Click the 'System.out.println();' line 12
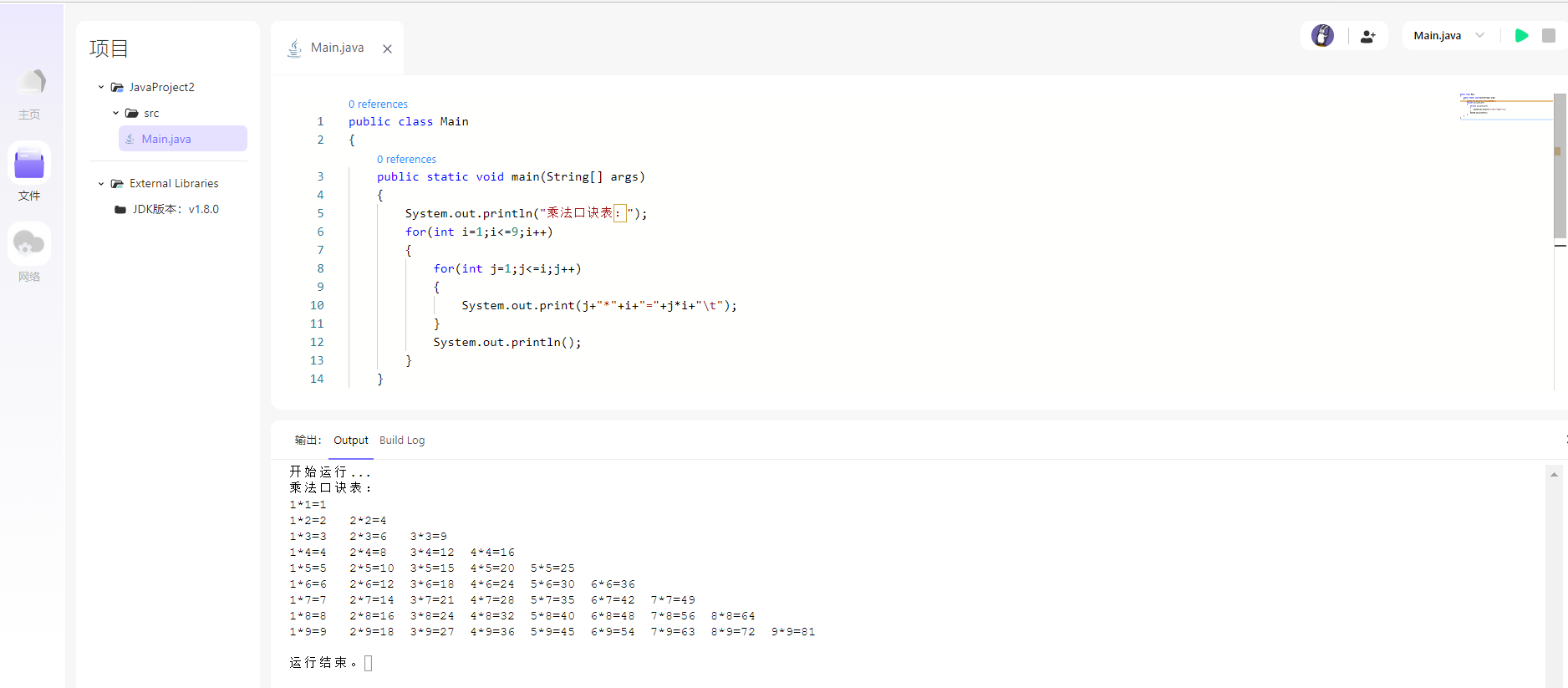1568x688 pixels. [x=507, y=342]
